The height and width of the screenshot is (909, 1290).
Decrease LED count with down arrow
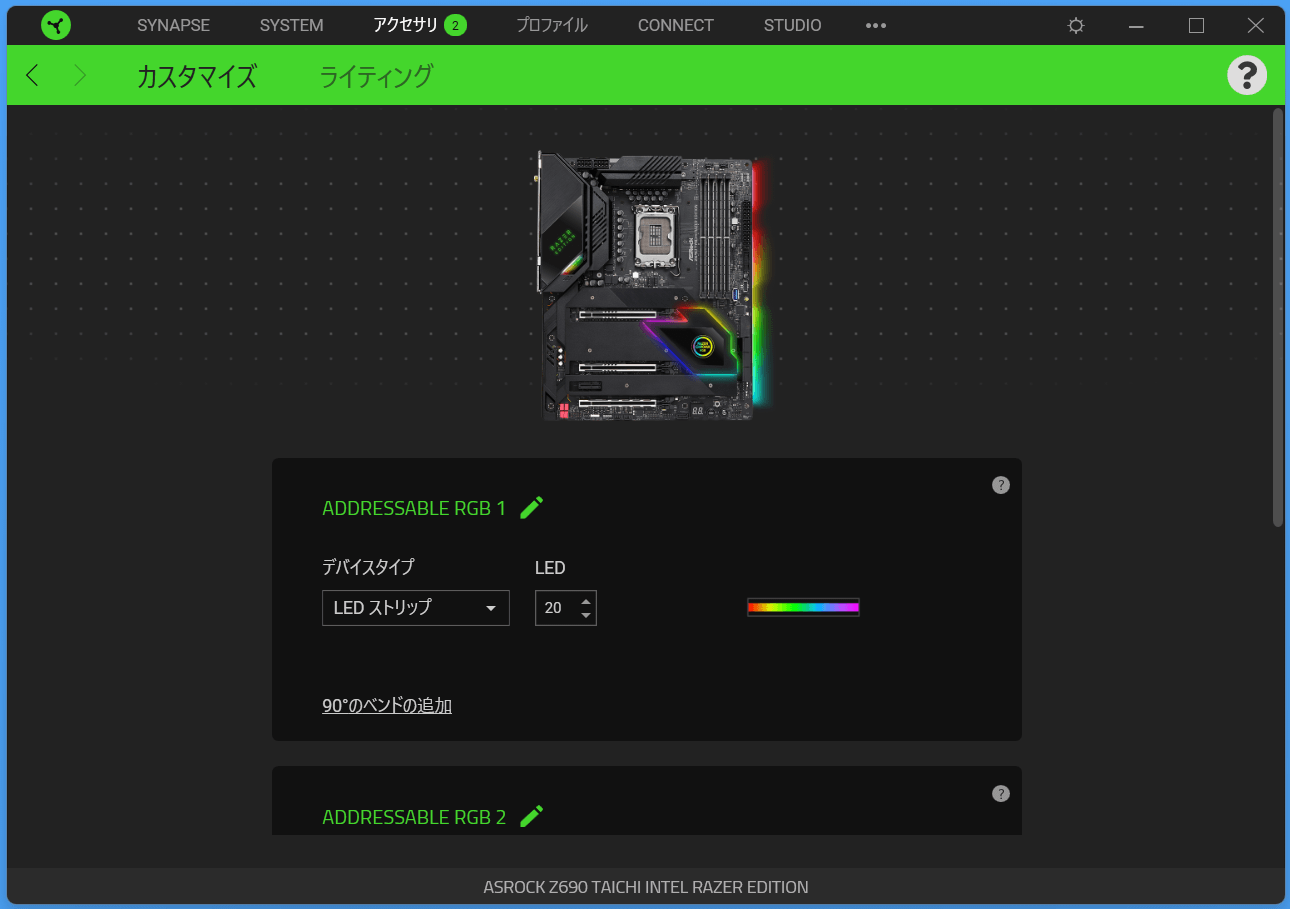[586, 616]
